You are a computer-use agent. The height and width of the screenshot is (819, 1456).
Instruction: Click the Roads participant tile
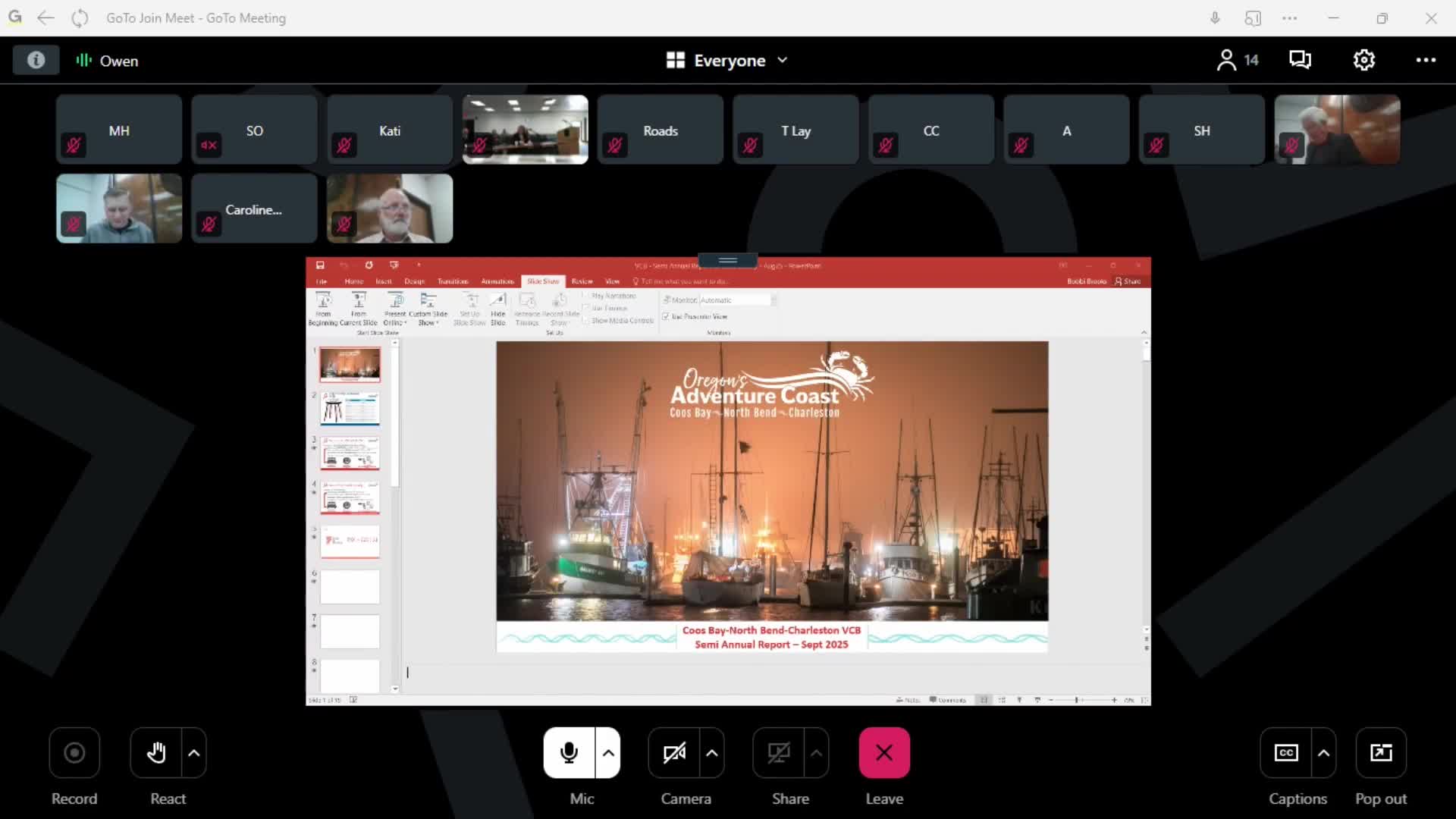pyautogui.click(x=660, y=130)
